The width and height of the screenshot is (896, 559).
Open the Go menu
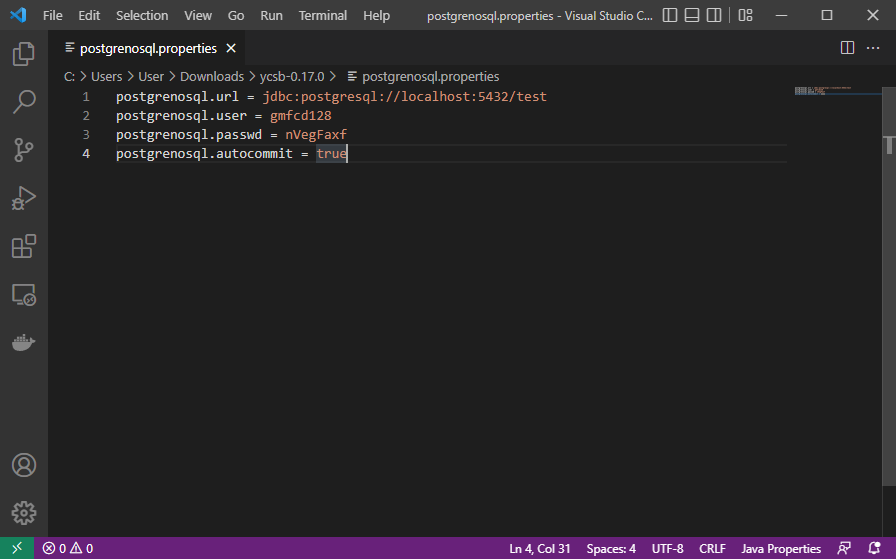(x=236, y=15)
